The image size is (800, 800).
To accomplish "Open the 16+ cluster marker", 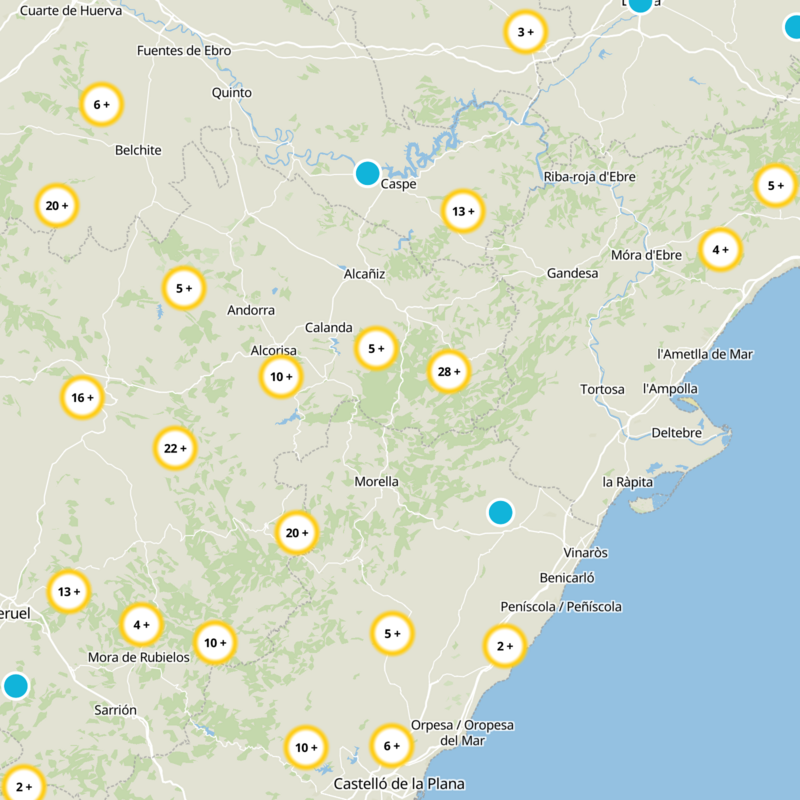I will 82,397.
